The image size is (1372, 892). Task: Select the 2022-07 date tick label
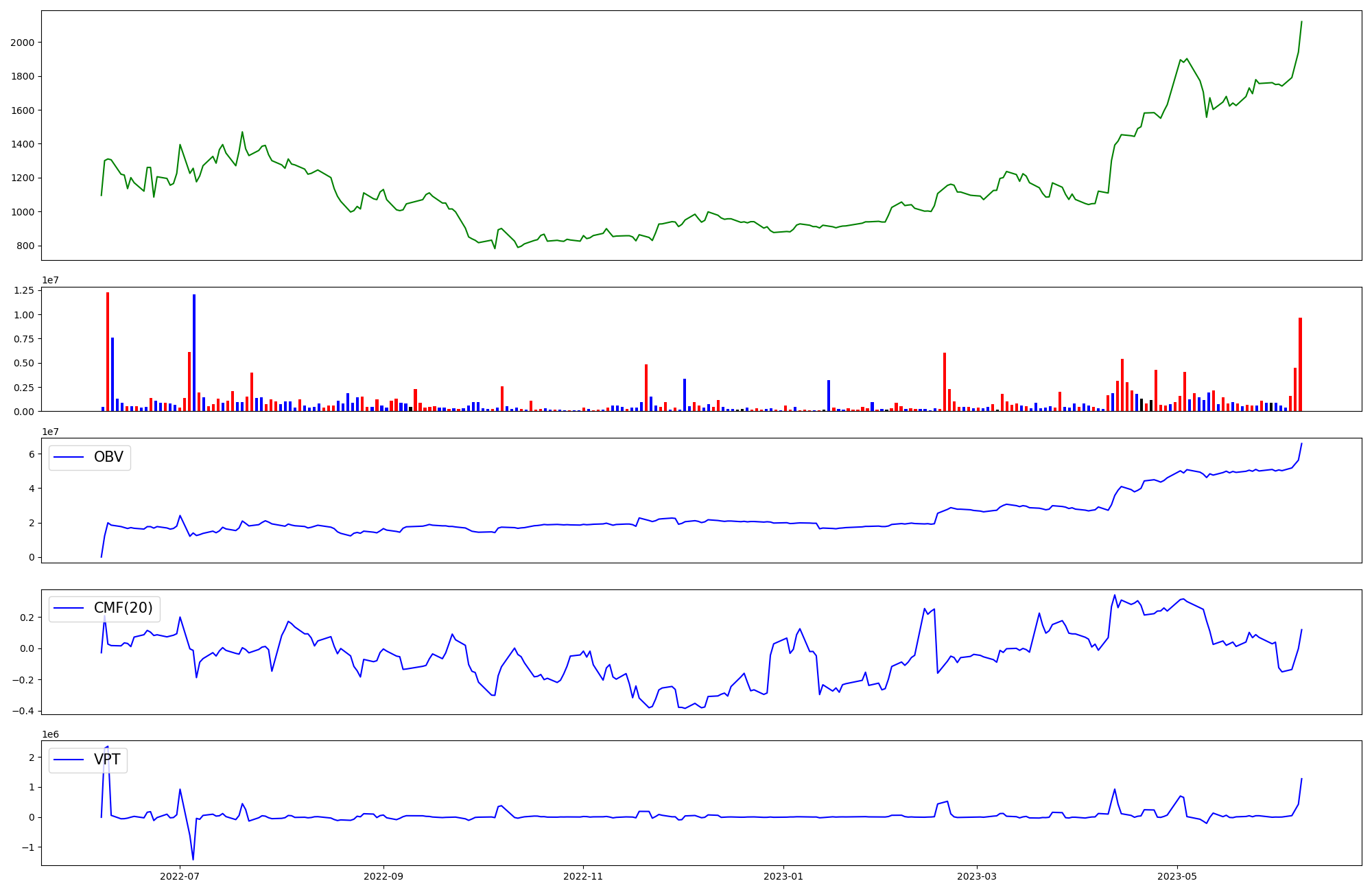click(180, 876)
